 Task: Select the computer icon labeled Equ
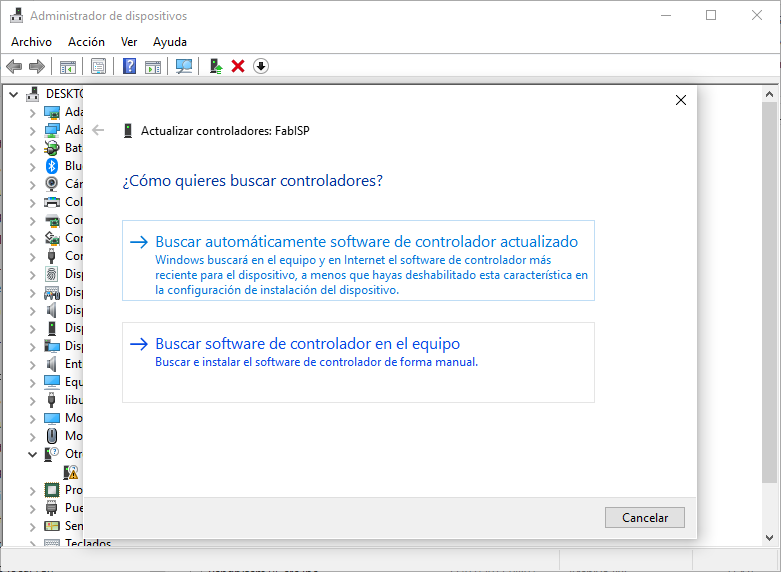click(x=52, y=382)
